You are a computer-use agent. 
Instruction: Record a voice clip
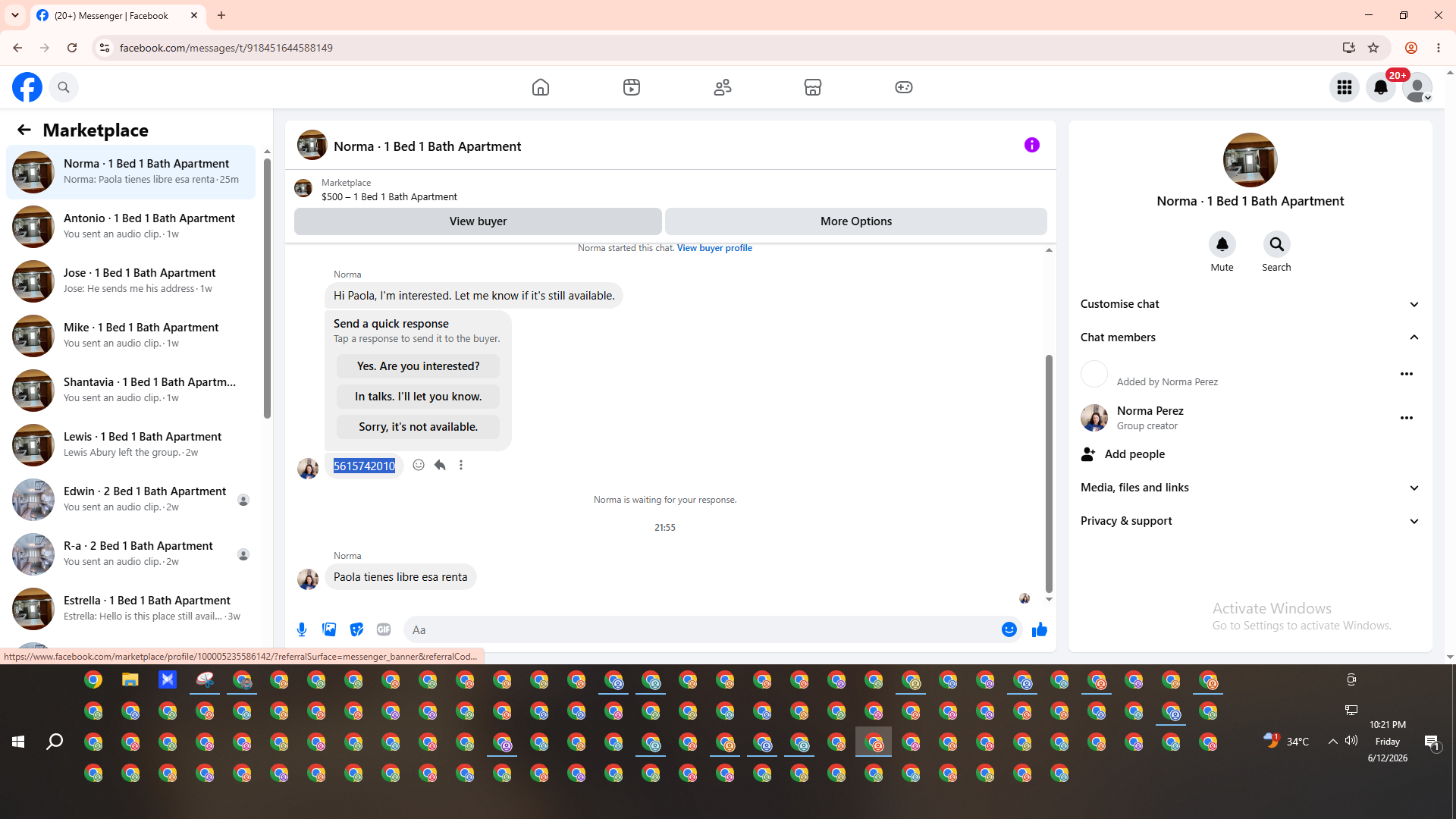[x=302, y=629]
